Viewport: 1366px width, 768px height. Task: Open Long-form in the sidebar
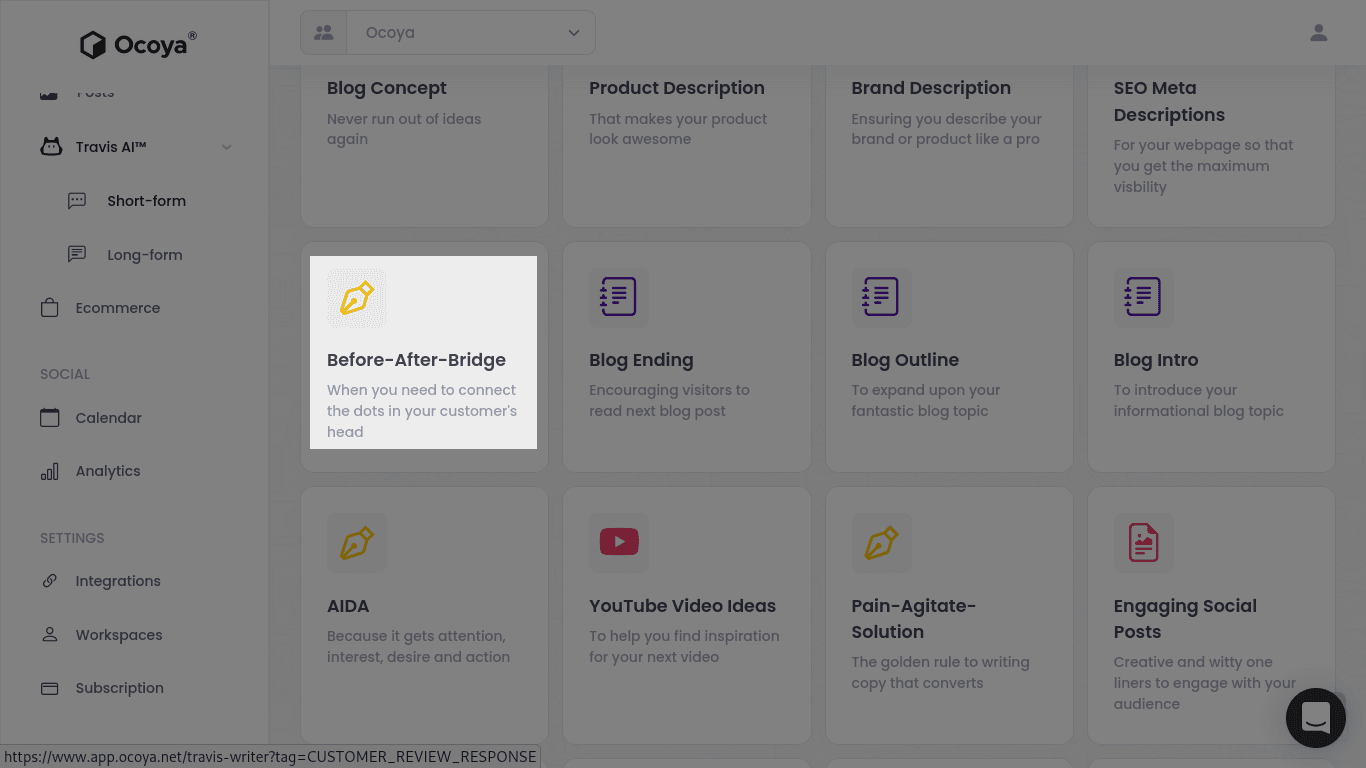(145, 255)
